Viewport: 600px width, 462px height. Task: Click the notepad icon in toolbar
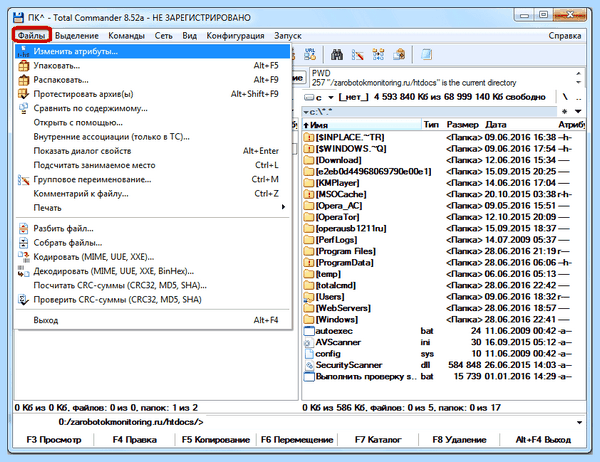[x=426, y=55]
